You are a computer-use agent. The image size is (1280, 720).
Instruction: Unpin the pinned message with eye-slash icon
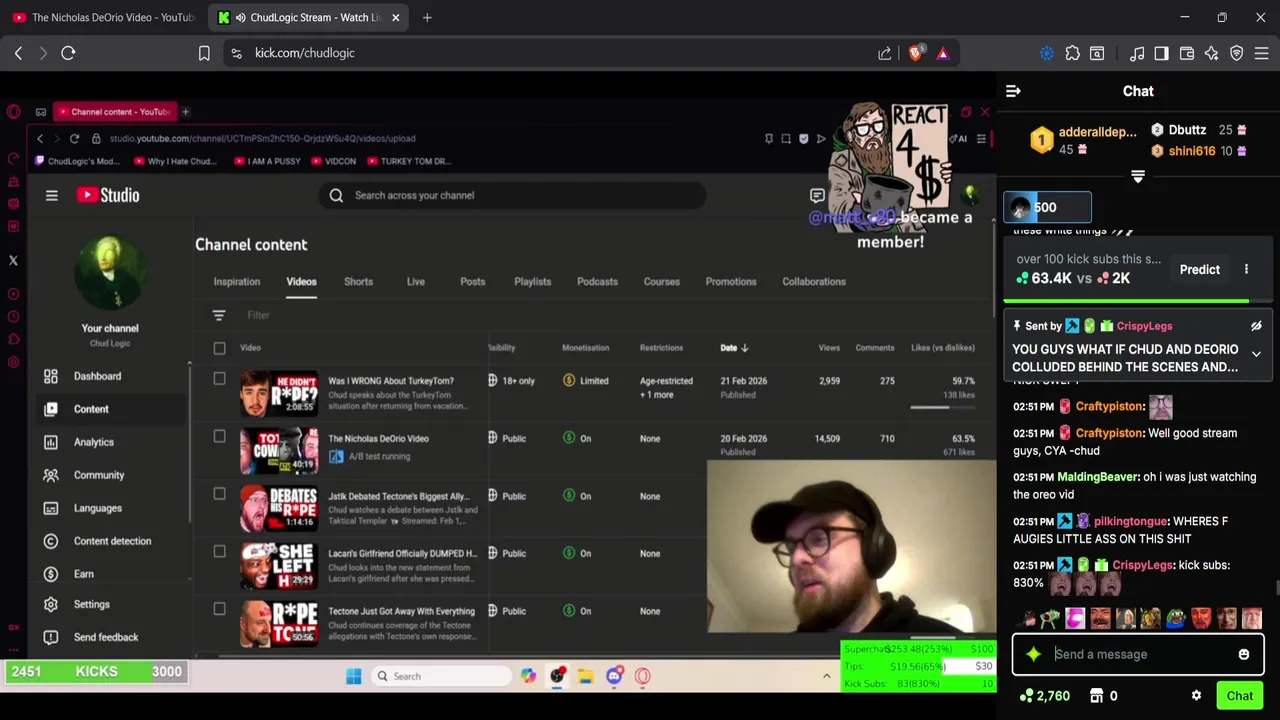(1256, 326)
